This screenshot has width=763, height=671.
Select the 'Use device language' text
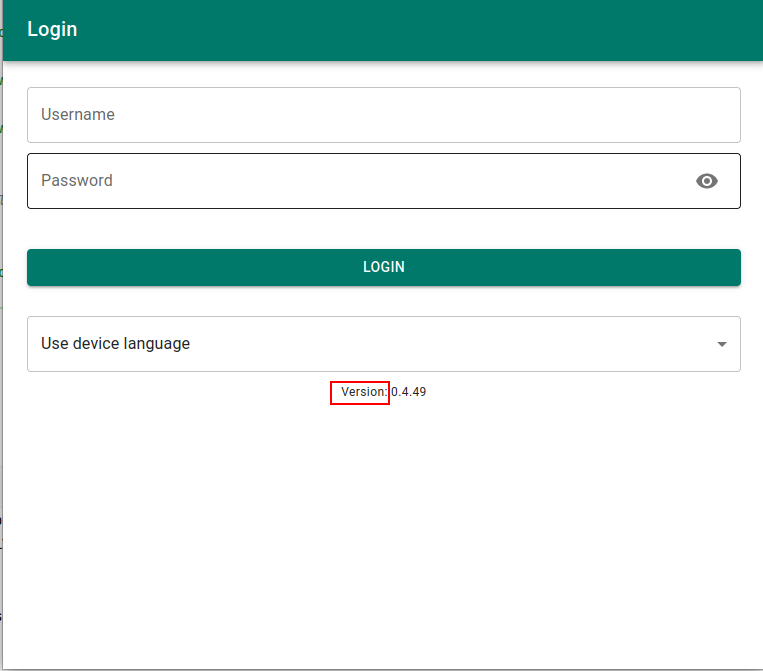[x=115, y=344]
